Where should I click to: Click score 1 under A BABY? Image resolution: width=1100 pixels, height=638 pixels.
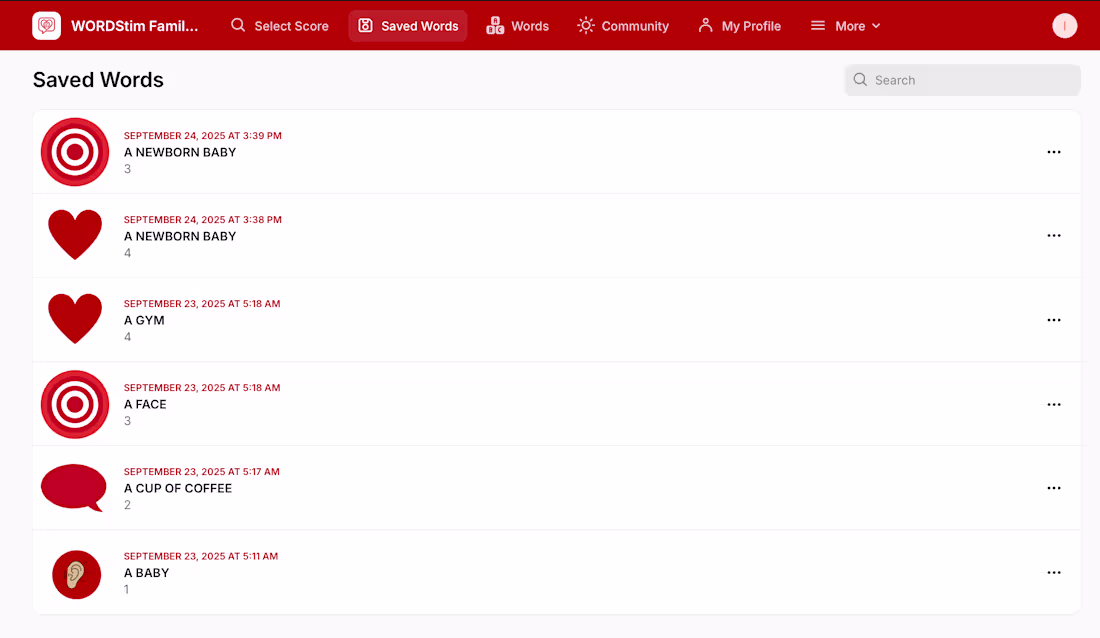point(126,589)
